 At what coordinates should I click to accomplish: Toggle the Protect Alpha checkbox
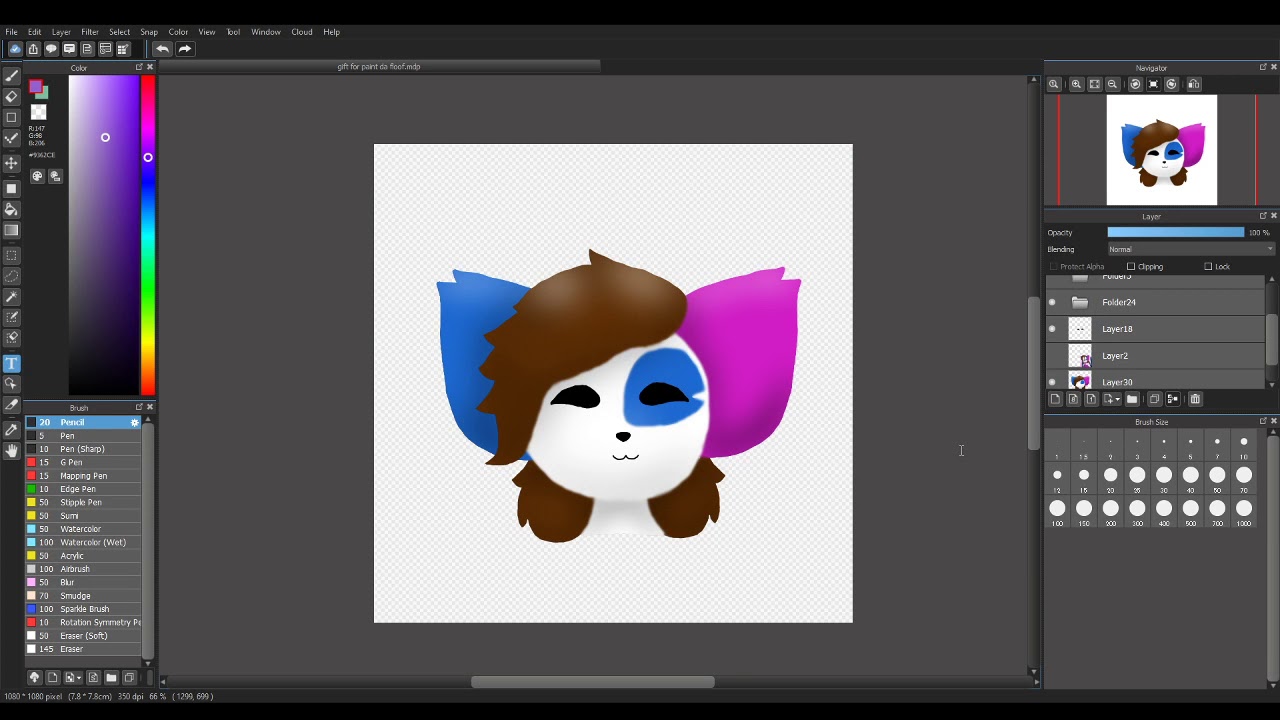click(x=1053, y=267)
